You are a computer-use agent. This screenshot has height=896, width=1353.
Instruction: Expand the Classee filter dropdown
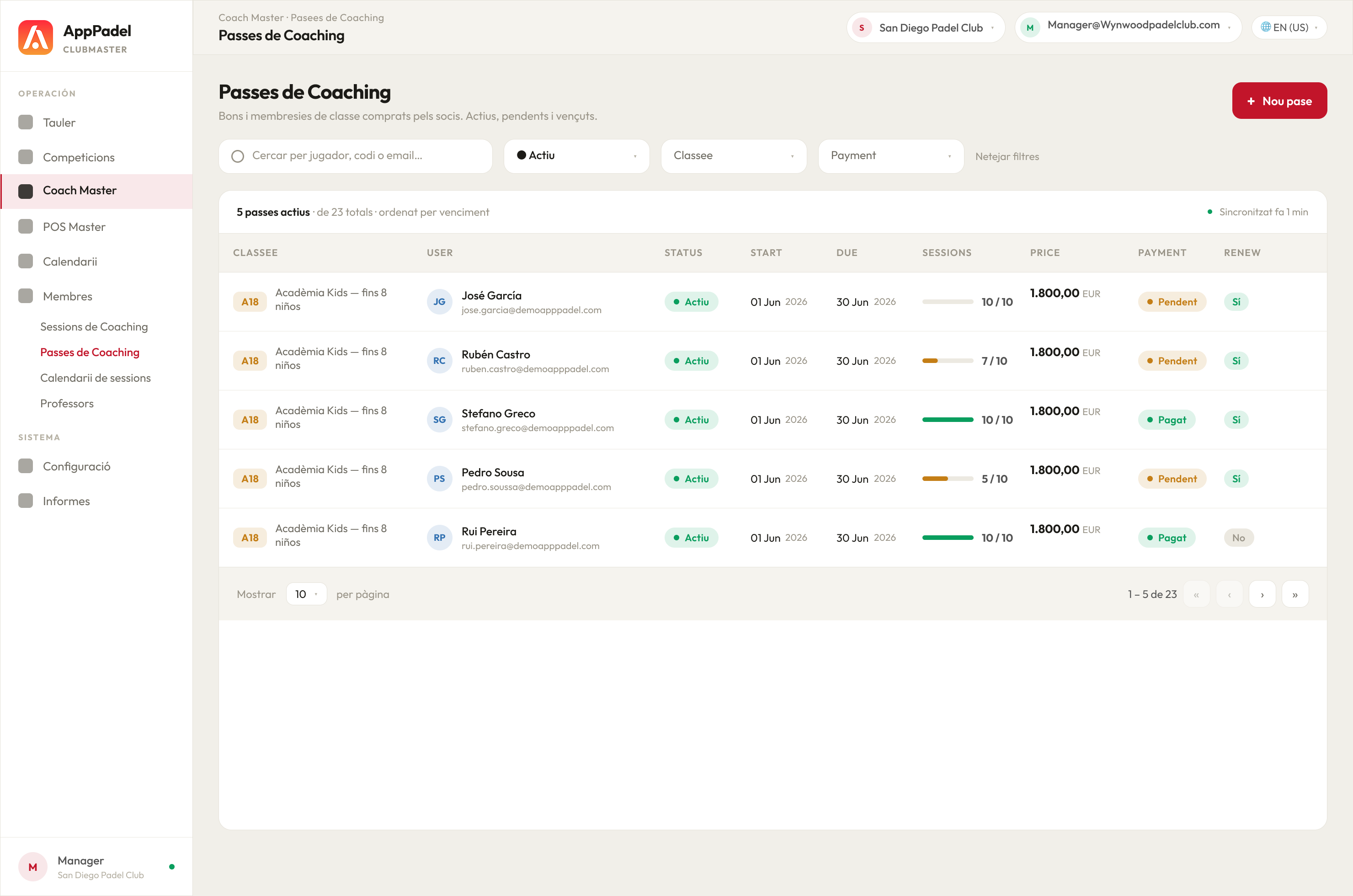click(734, 156)
